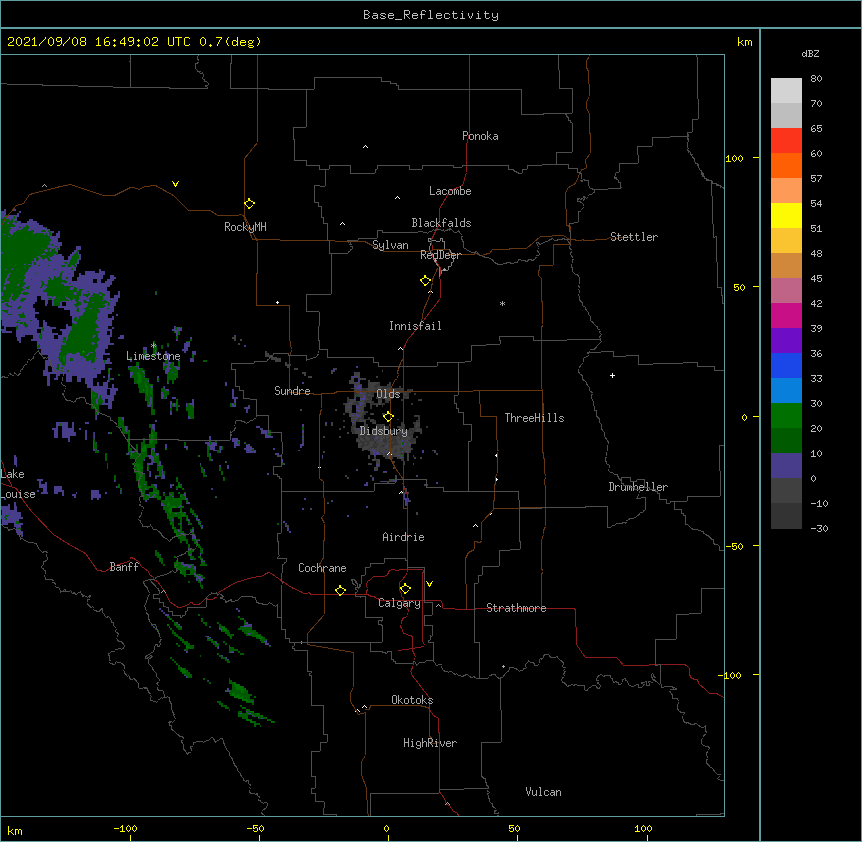Click the Limestone label
The width and height of the screenshot is (862, 842).
[x=153, y=356]
